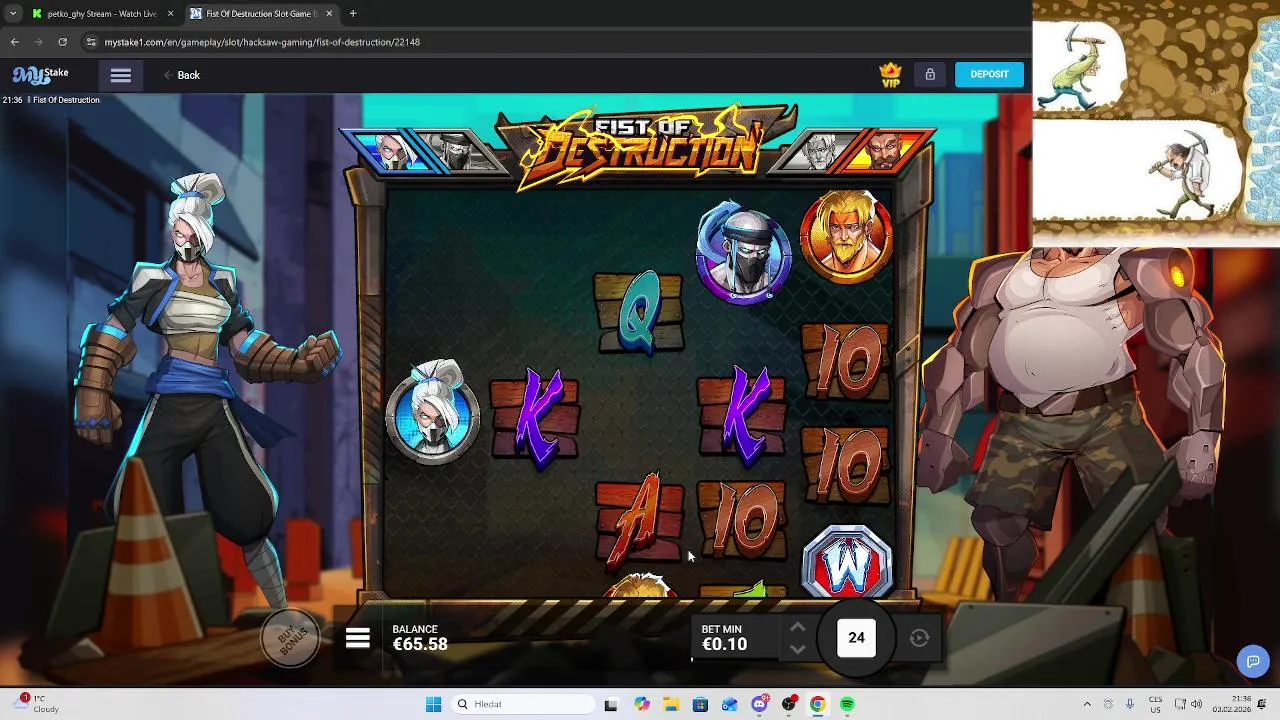Open the Buy Bonus button
This screenshot has height=720, width=1280.
point(291,637)
